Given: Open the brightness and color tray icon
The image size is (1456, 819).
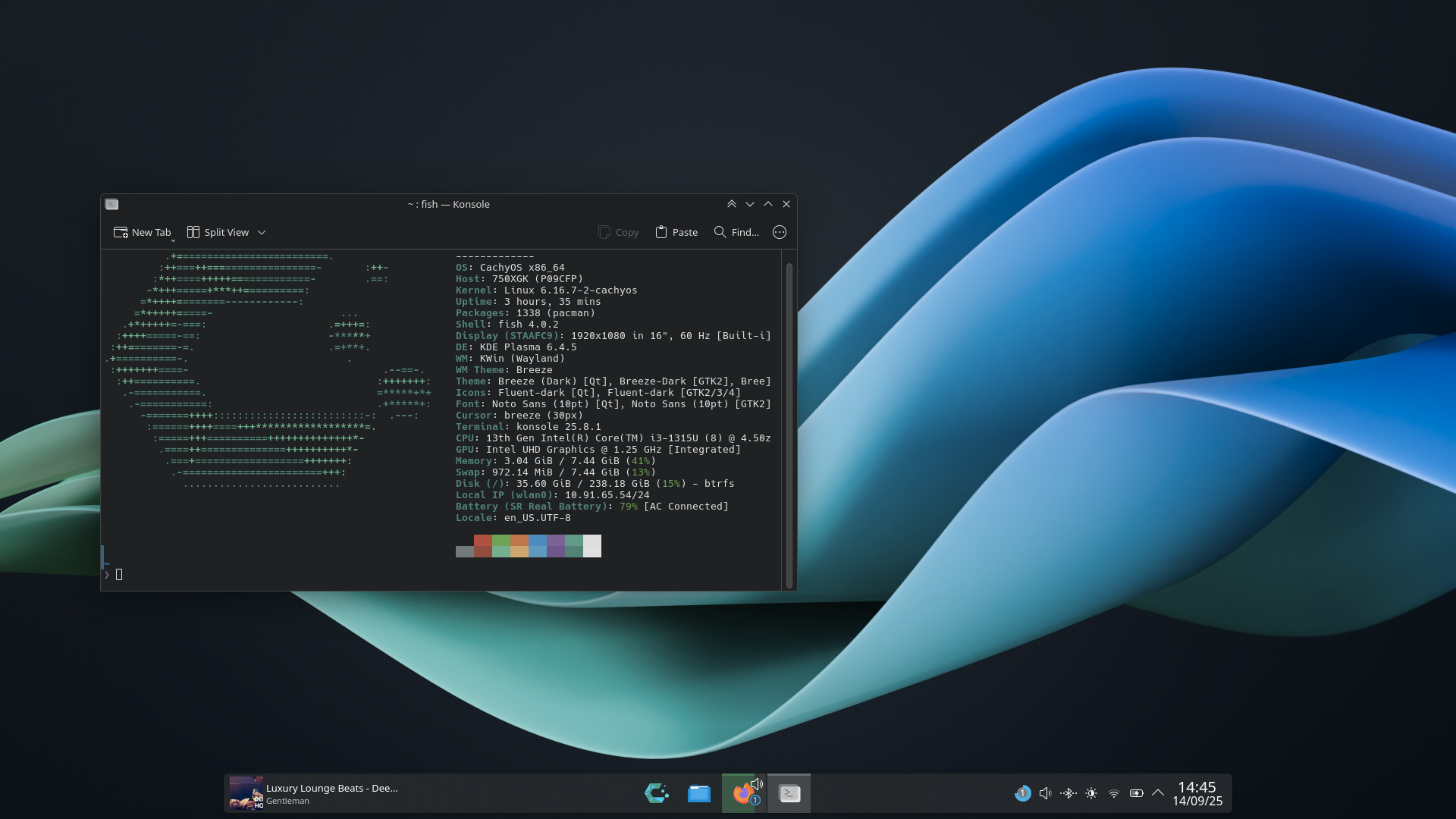Looking at the screenshot, I should (x=1091, y=793).
